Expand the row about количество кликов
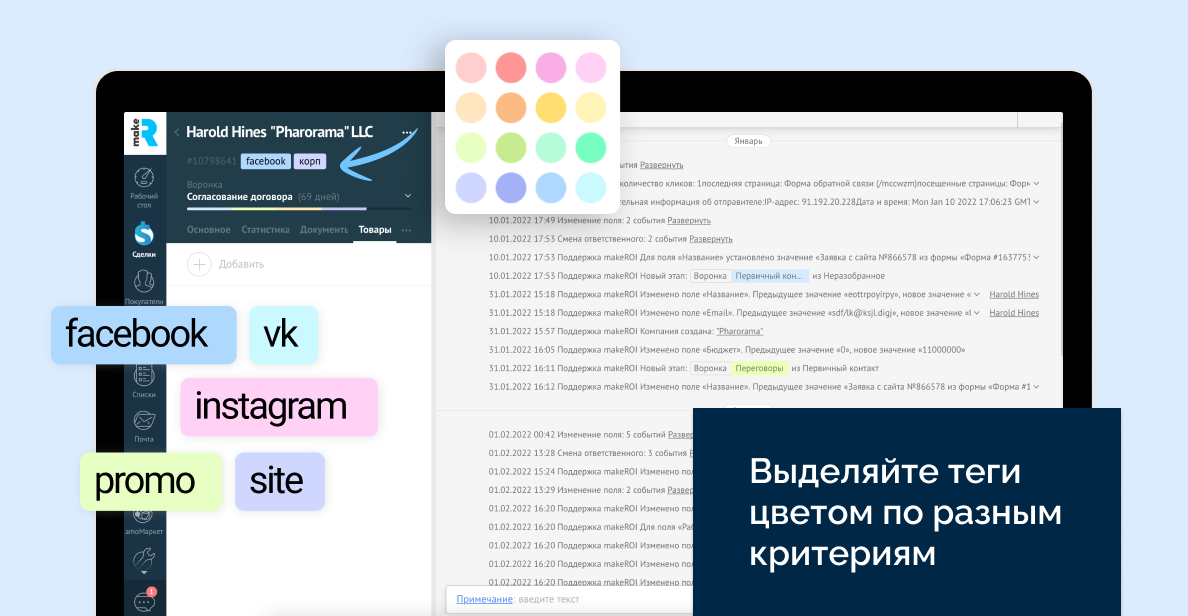 pyautogui.click(x=1036, y=183)
